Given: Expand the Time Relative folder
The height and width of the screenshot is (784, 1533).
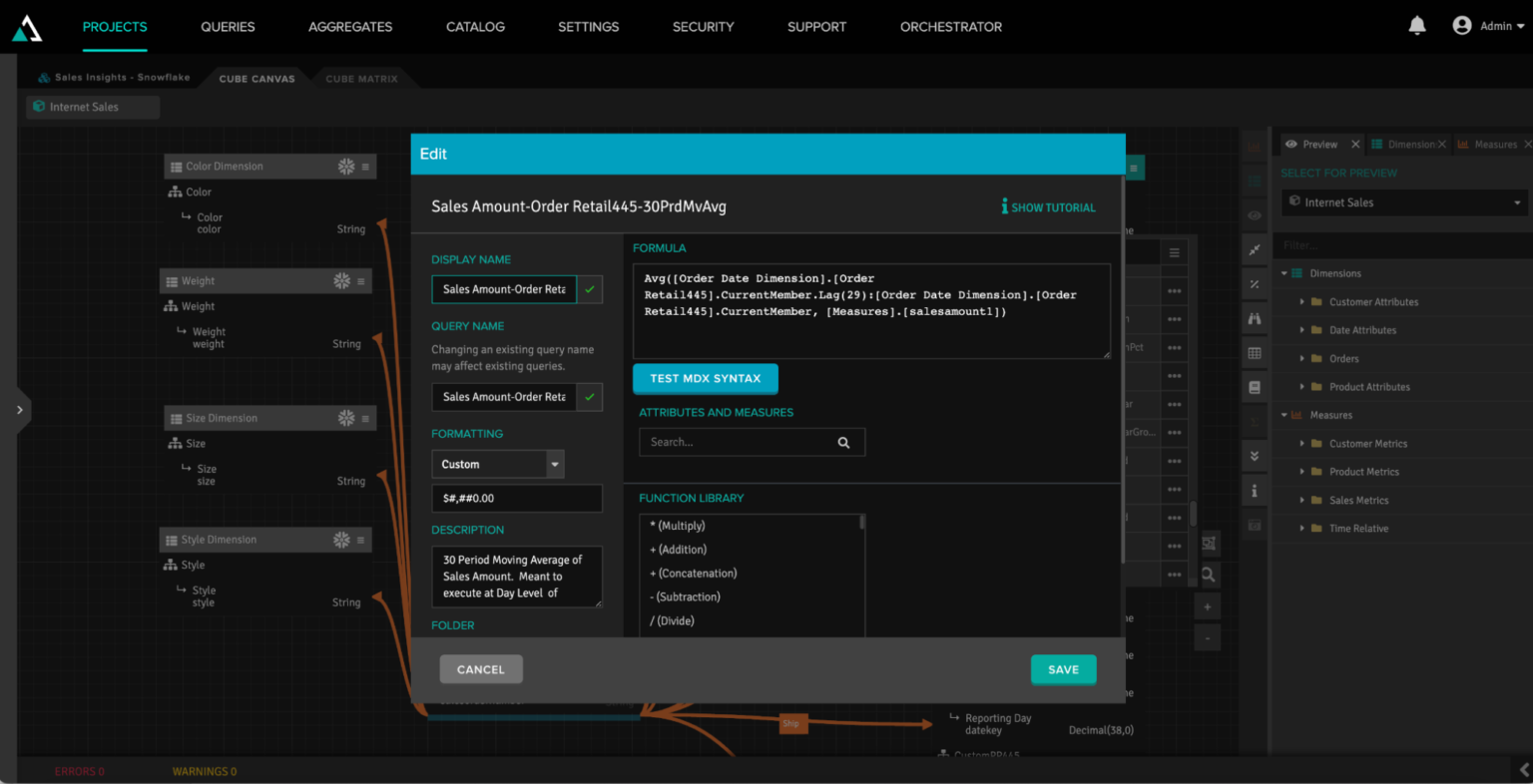Looking at the screenshot, I should tap(1302, 529).
